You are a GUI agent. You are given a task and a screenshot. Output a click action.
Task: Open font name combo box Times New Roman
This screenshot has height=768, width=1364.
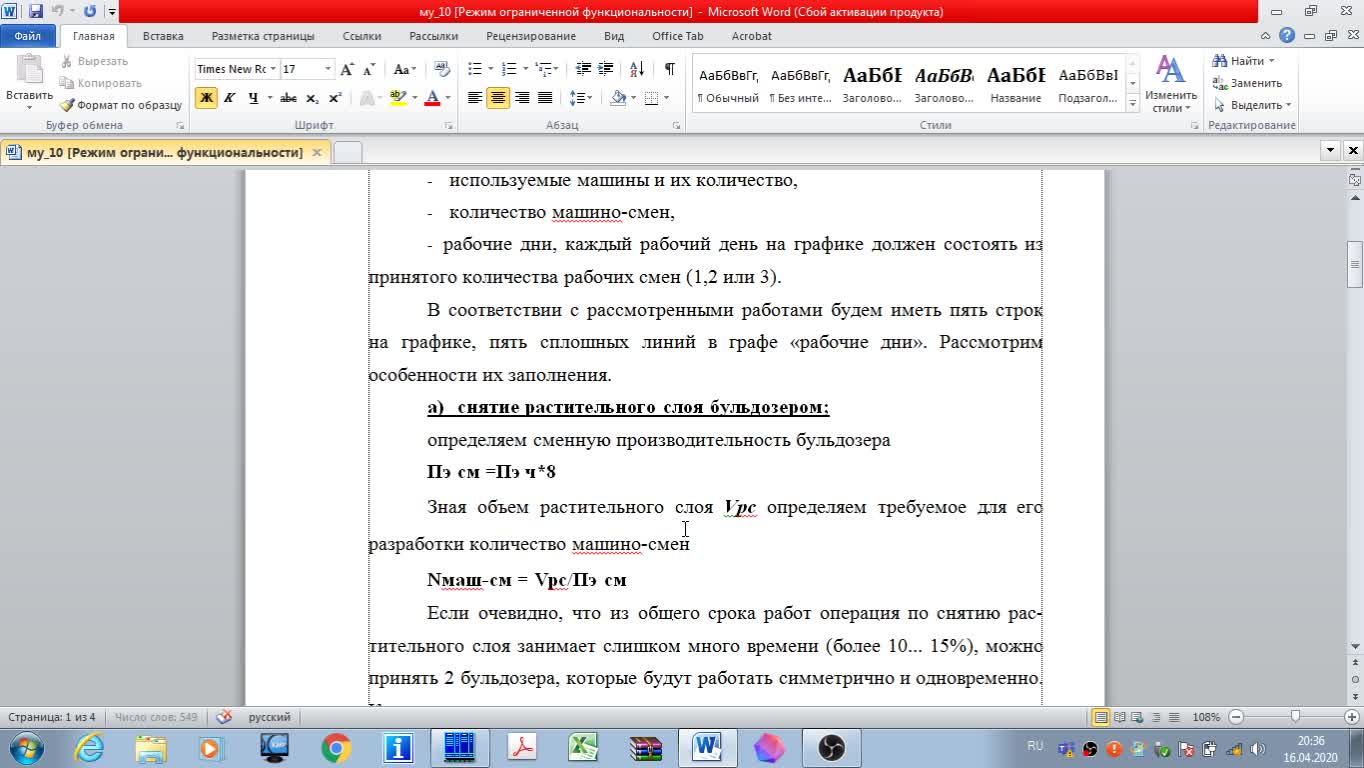237,69
